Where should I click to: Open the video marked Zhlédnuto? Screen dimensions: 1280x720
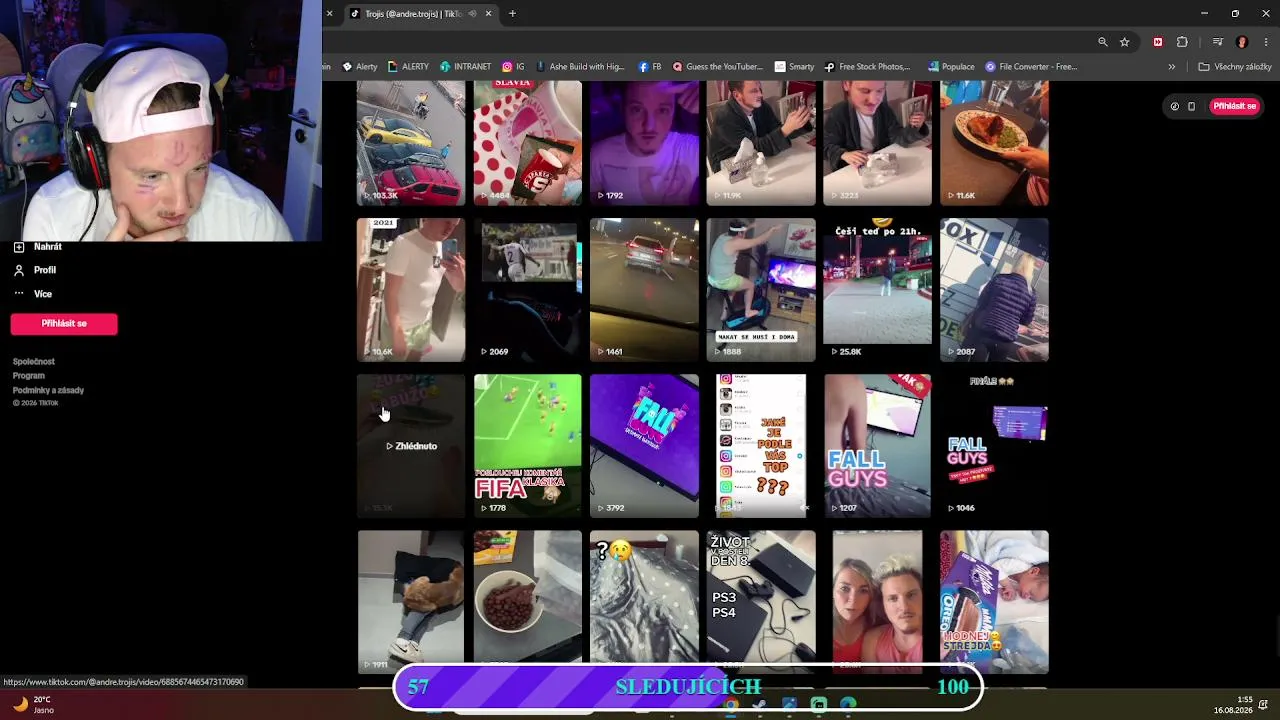(411, 446)
